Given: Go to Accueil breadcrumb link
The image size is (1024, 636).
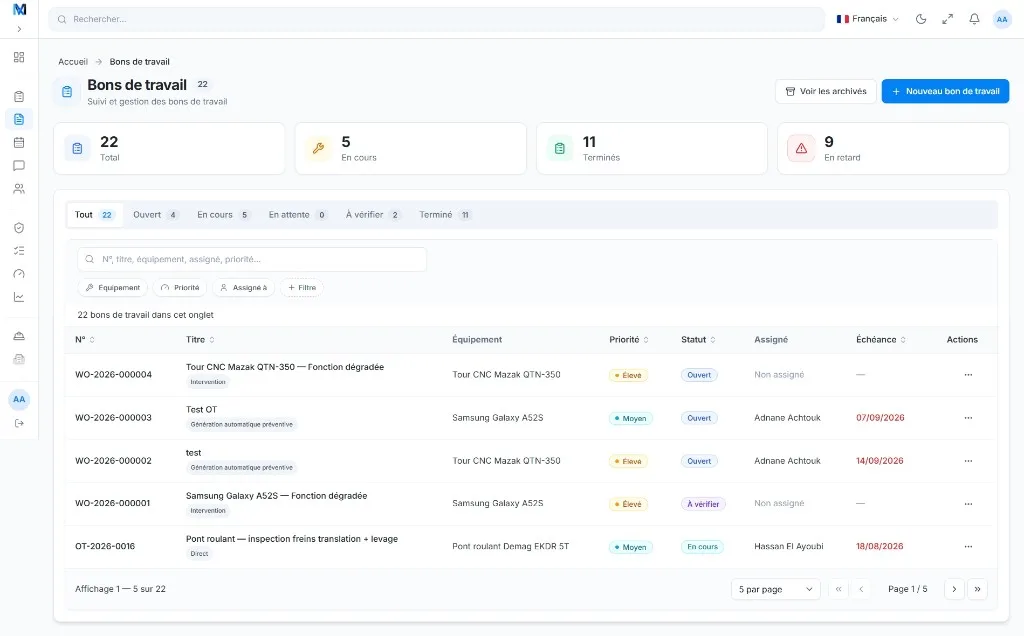Looking at the screenshot, I should coord(72,61).
